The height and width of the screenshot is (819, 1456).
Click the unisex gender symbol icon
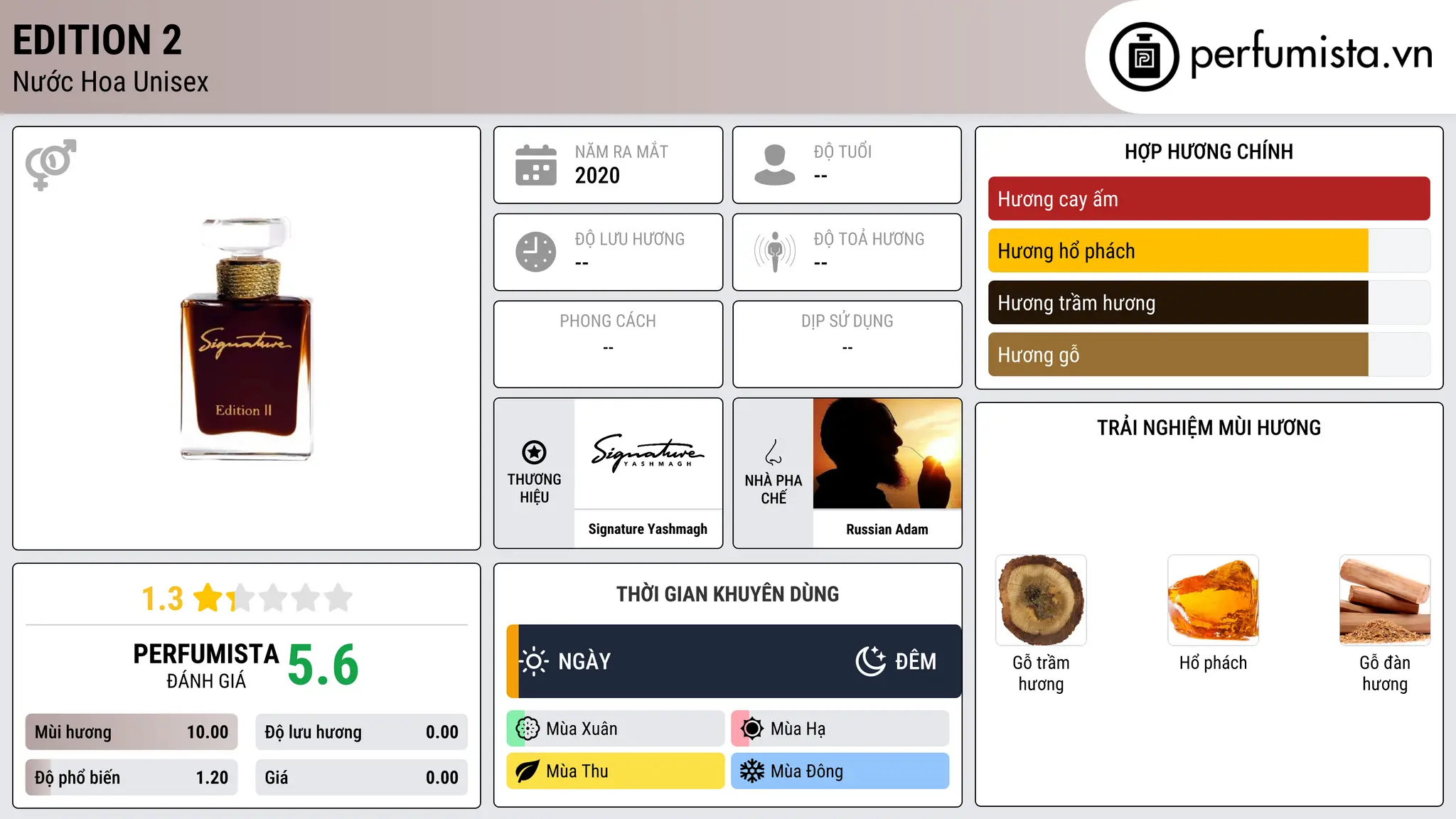(x=50, y=165)
